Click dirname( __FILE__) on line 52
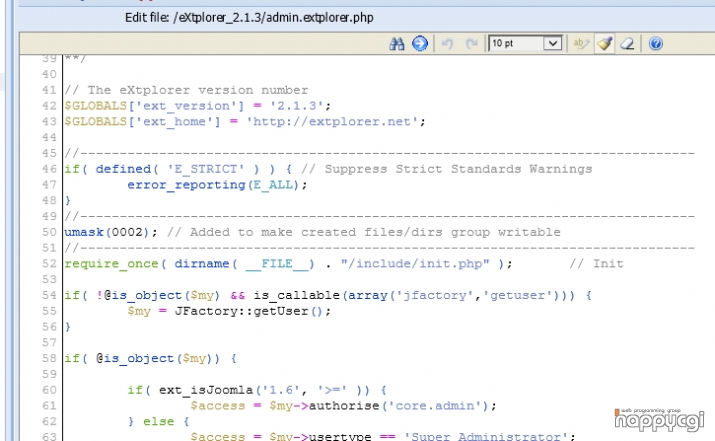 (244, 264)
